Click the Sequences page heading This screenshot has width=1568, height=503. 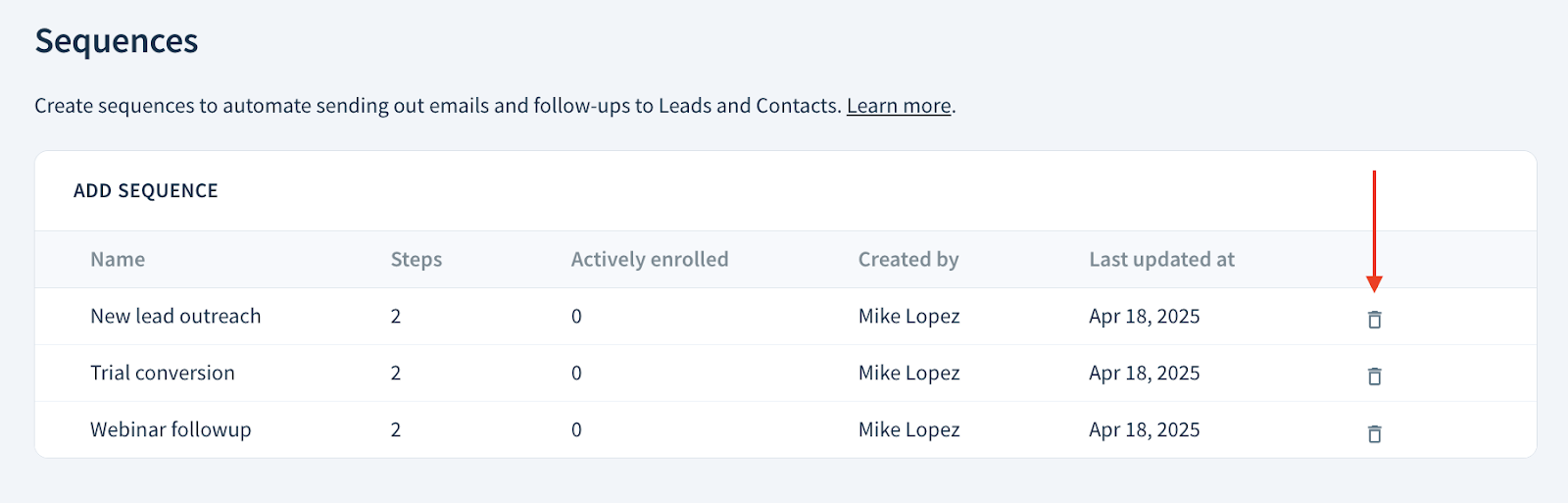[117, 41]
